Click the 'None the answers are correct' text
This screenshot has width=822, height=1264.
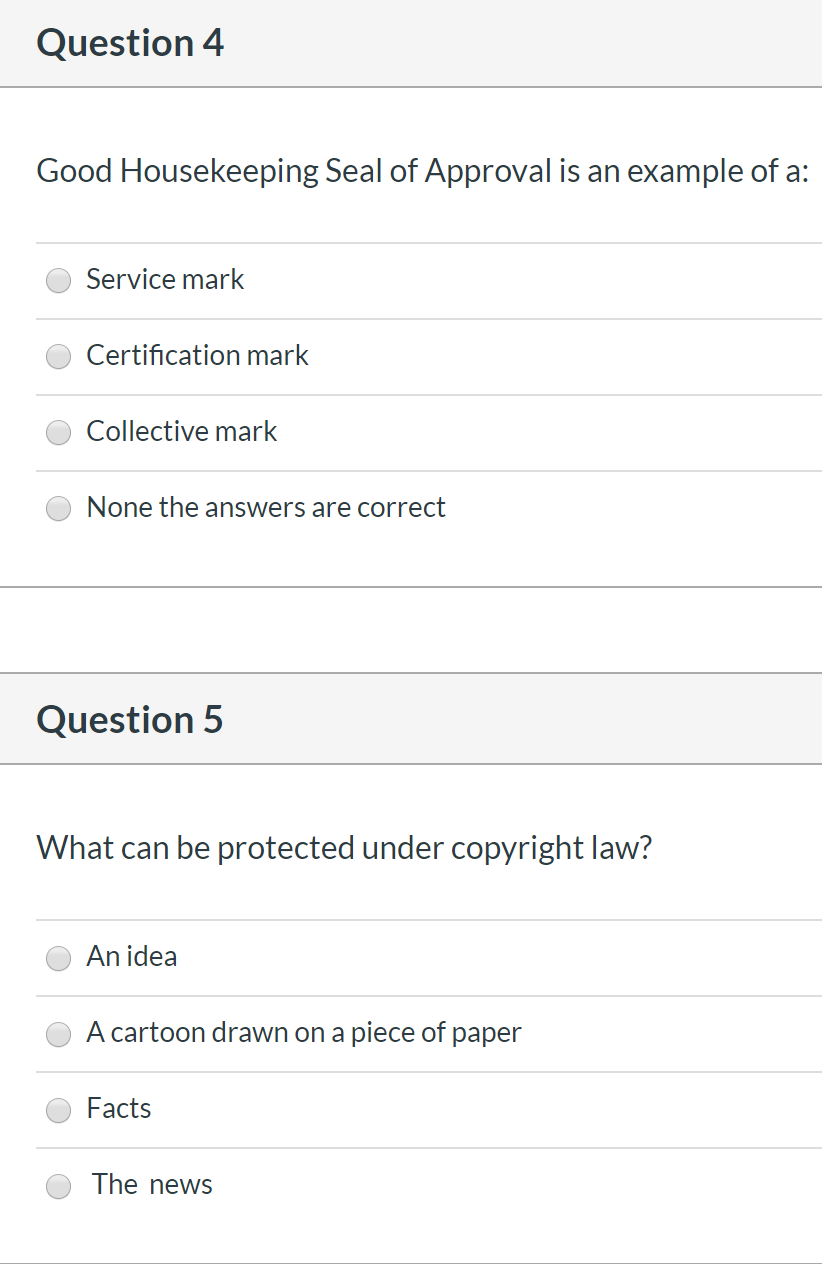[266, 507]
